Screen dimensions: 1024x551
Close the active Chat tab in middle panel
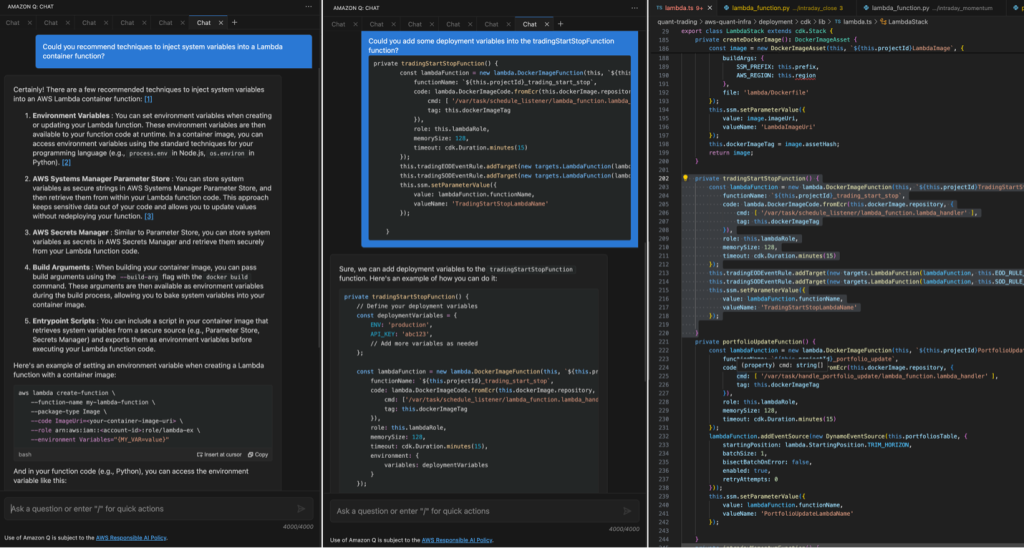[x=547, y=24]
